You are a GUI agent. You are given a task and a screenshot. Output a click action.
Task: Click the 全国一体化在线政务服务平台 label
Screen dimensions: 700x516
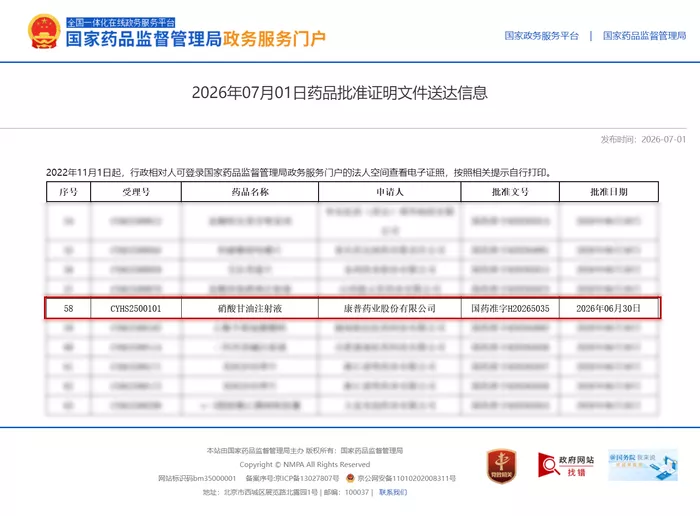click(x=121, y=22)
